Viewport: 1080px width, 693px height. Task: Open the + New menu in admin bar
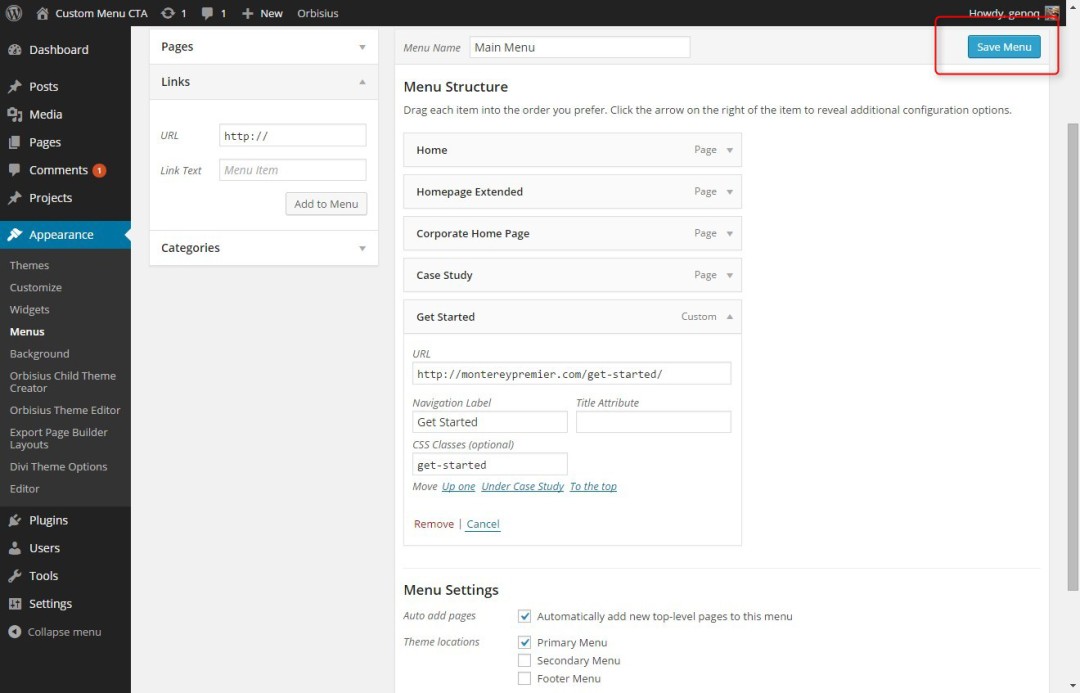(x=261, y=13)
